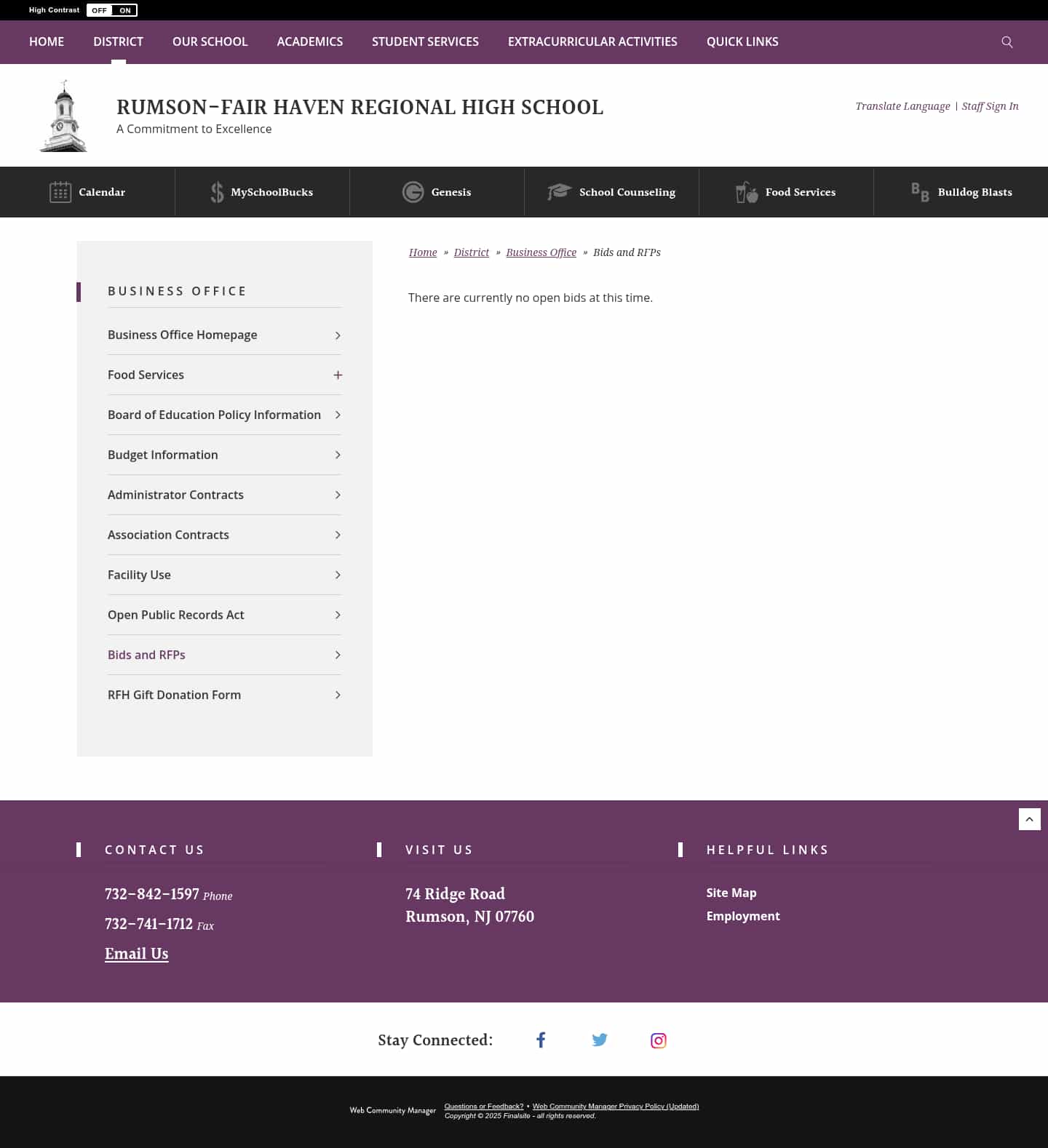The image size is (1048, 1148).
Task: Open the Genesis portal icon
Action: tap(413, 192)
